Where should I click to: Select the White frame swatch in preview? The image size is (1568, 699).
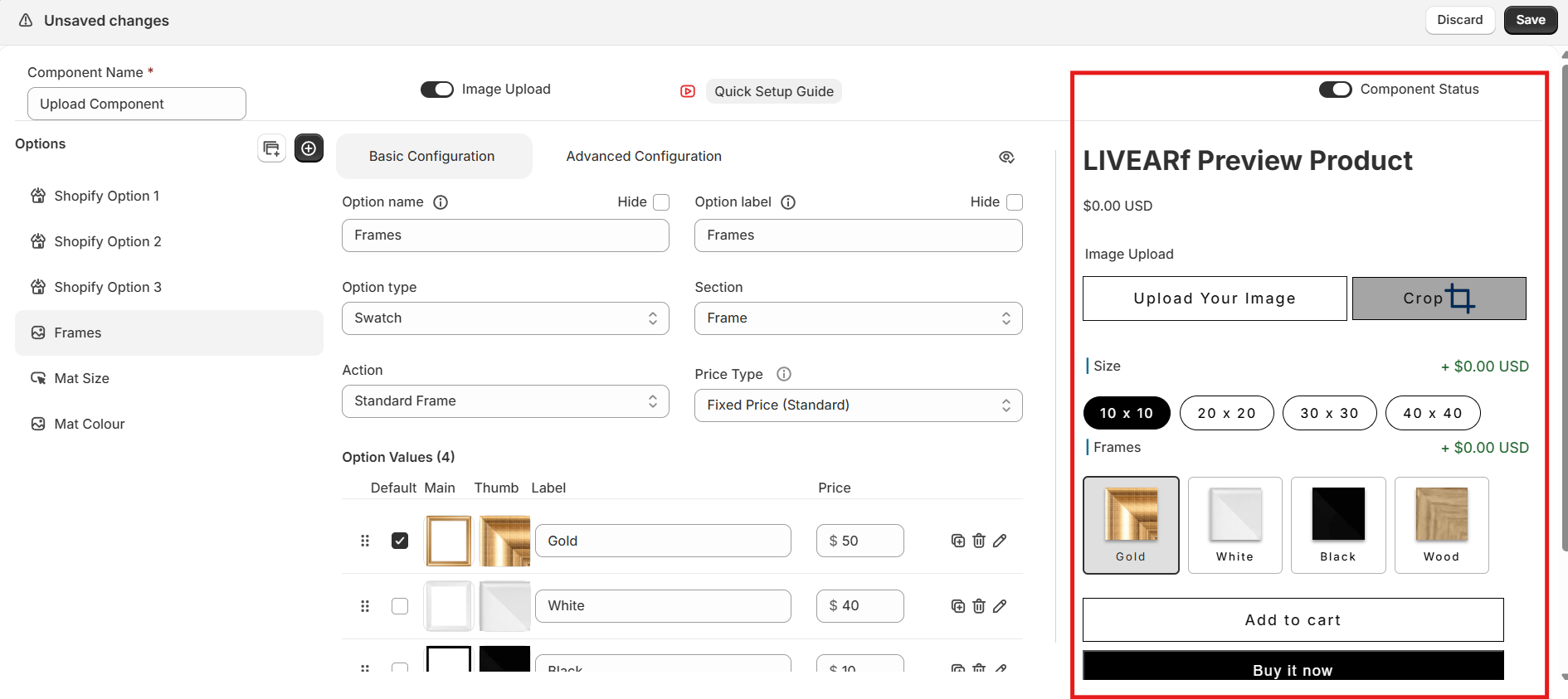1235,525
